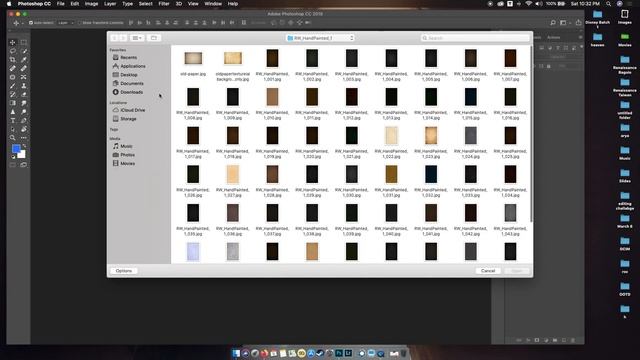Open the Auto-Select Layer dropdown
Viewport: 640px width, 360px height.
tap(66, 23)
